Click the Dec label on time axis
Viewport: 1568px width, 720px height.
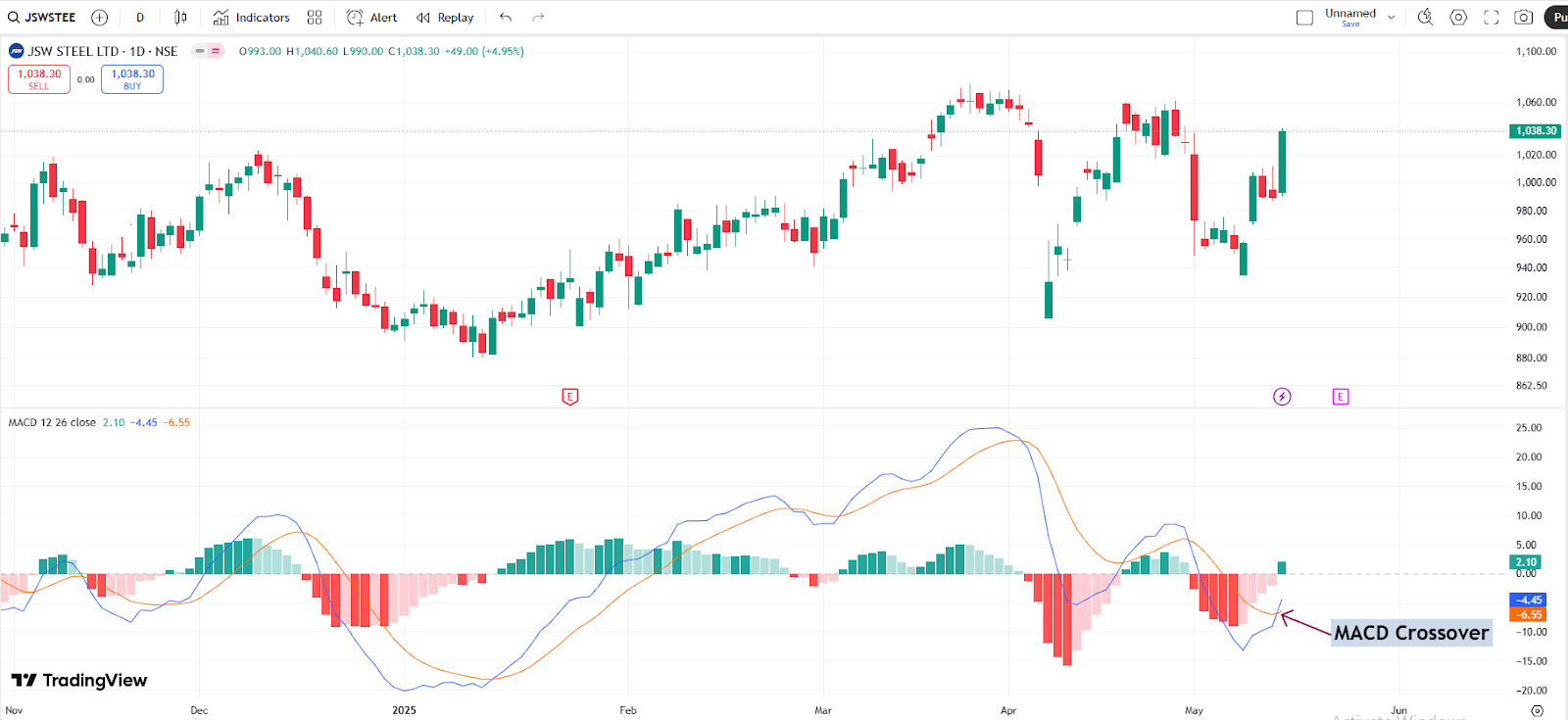[199, 710]
